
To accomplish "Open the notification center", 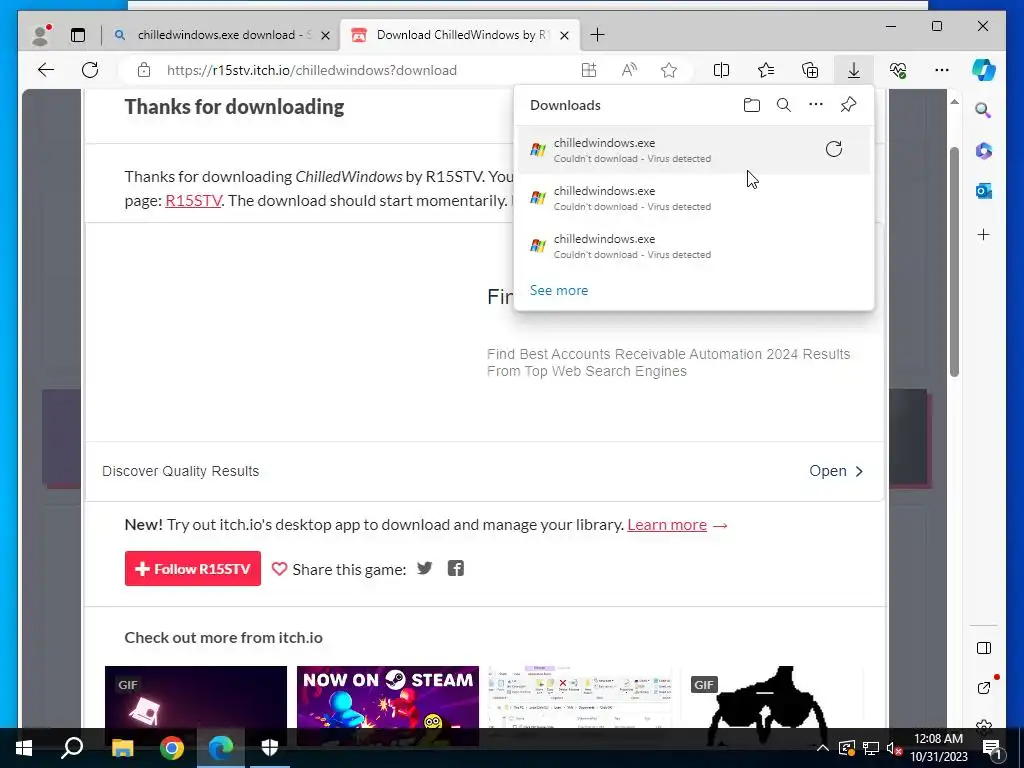I will [x=992, y=748].
